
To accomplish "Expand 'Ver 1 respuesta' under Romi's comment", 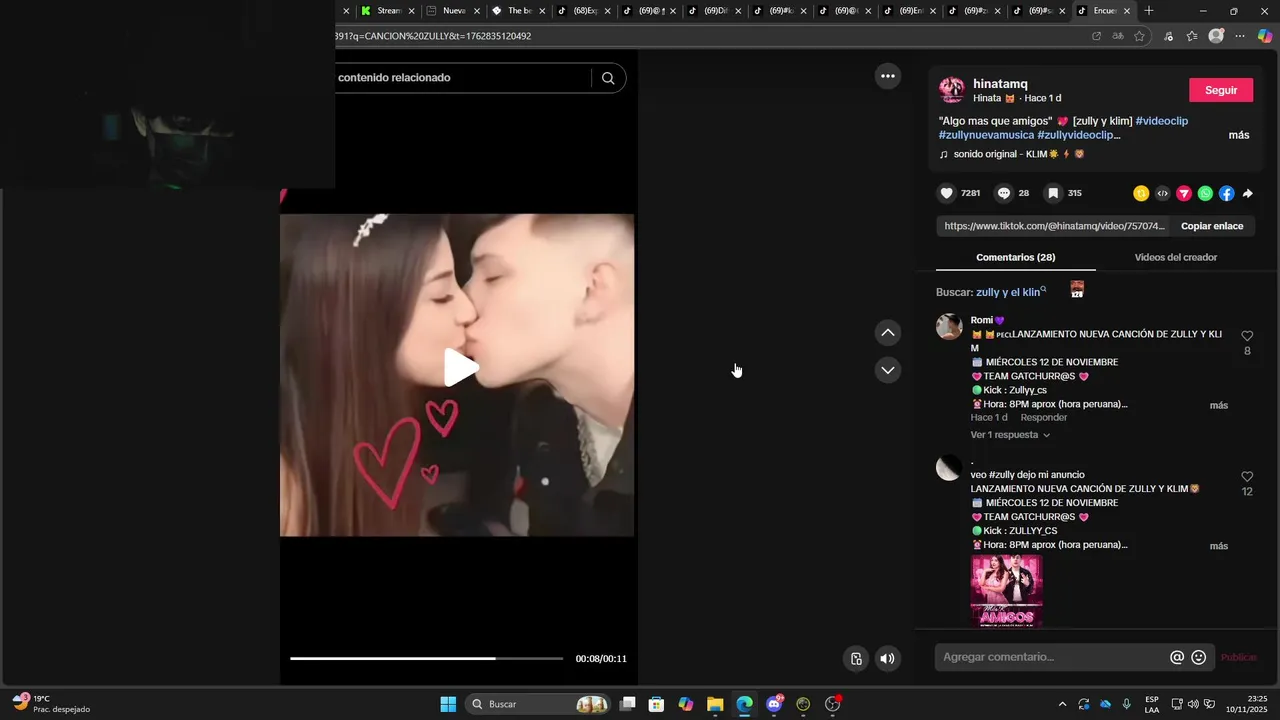I will 1010,435.
